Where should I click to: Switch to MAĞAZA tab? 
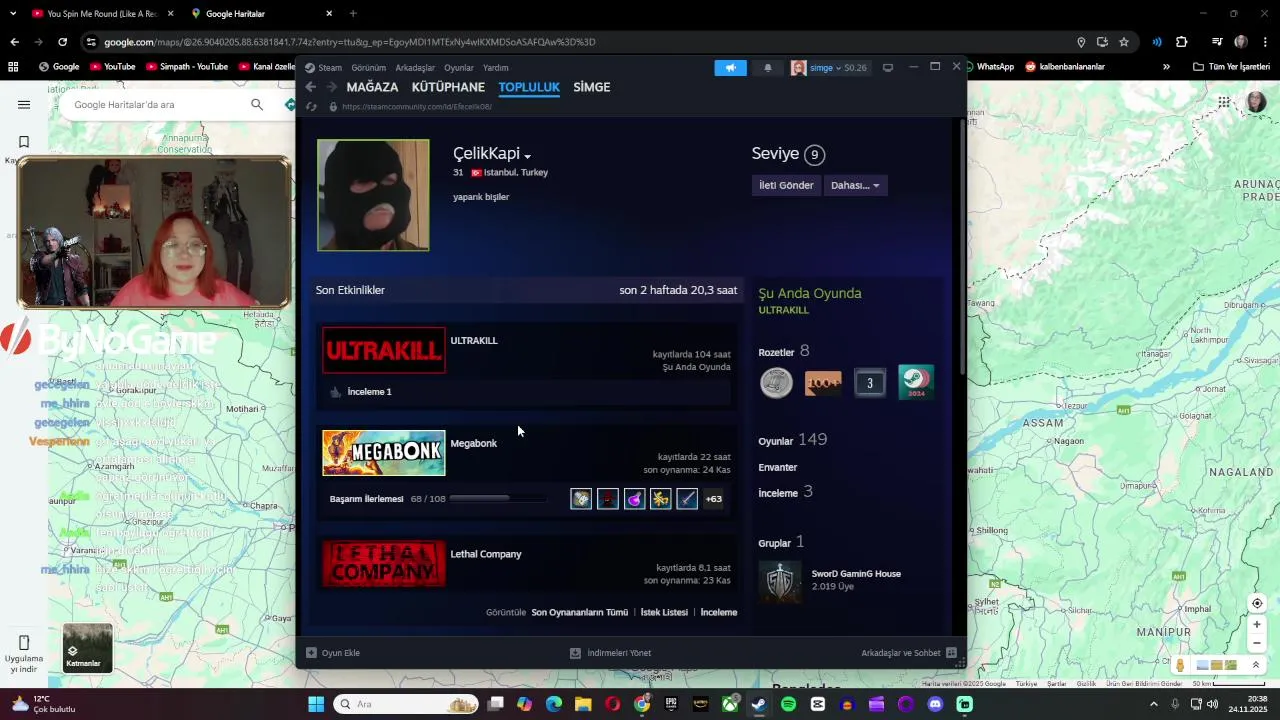tap(372, 87)
